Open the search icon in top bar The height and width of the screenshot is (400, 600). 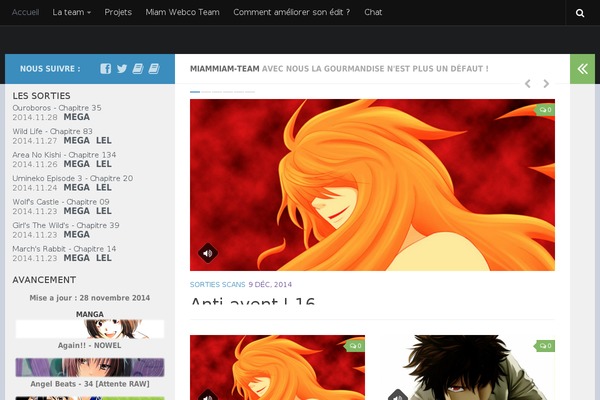pyautogui.click(x=580, y=13)
